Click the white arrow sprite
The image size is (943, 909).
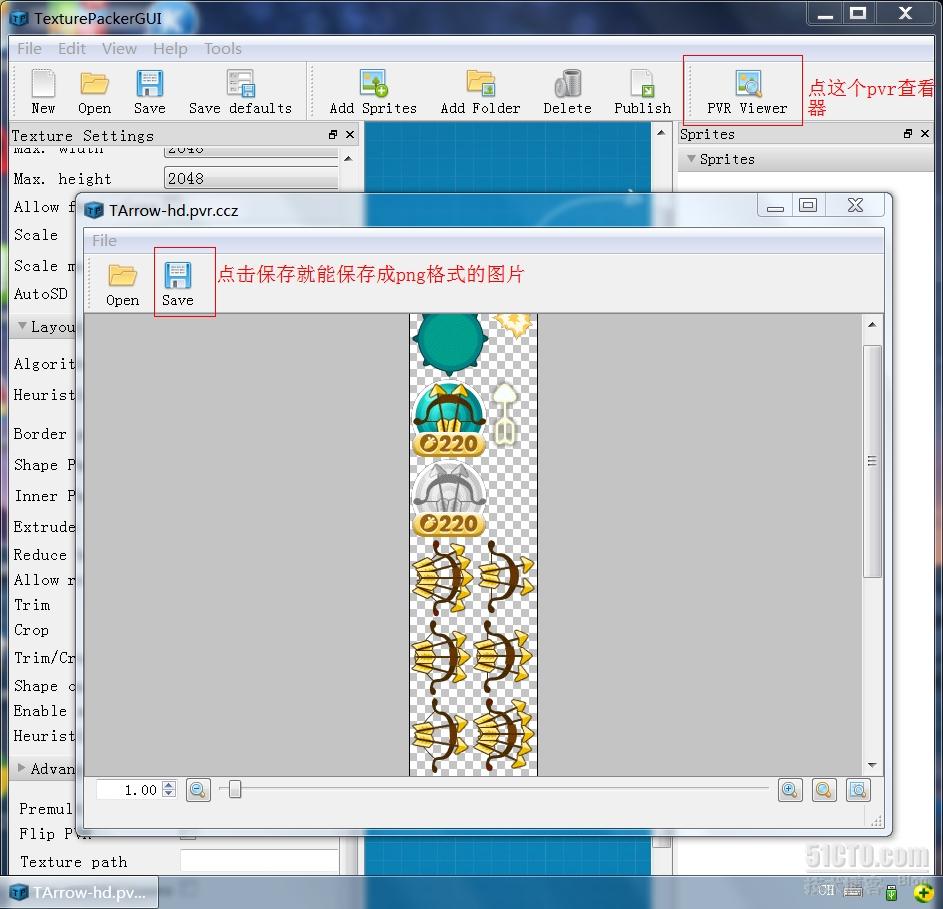click(x=505, y=414)
